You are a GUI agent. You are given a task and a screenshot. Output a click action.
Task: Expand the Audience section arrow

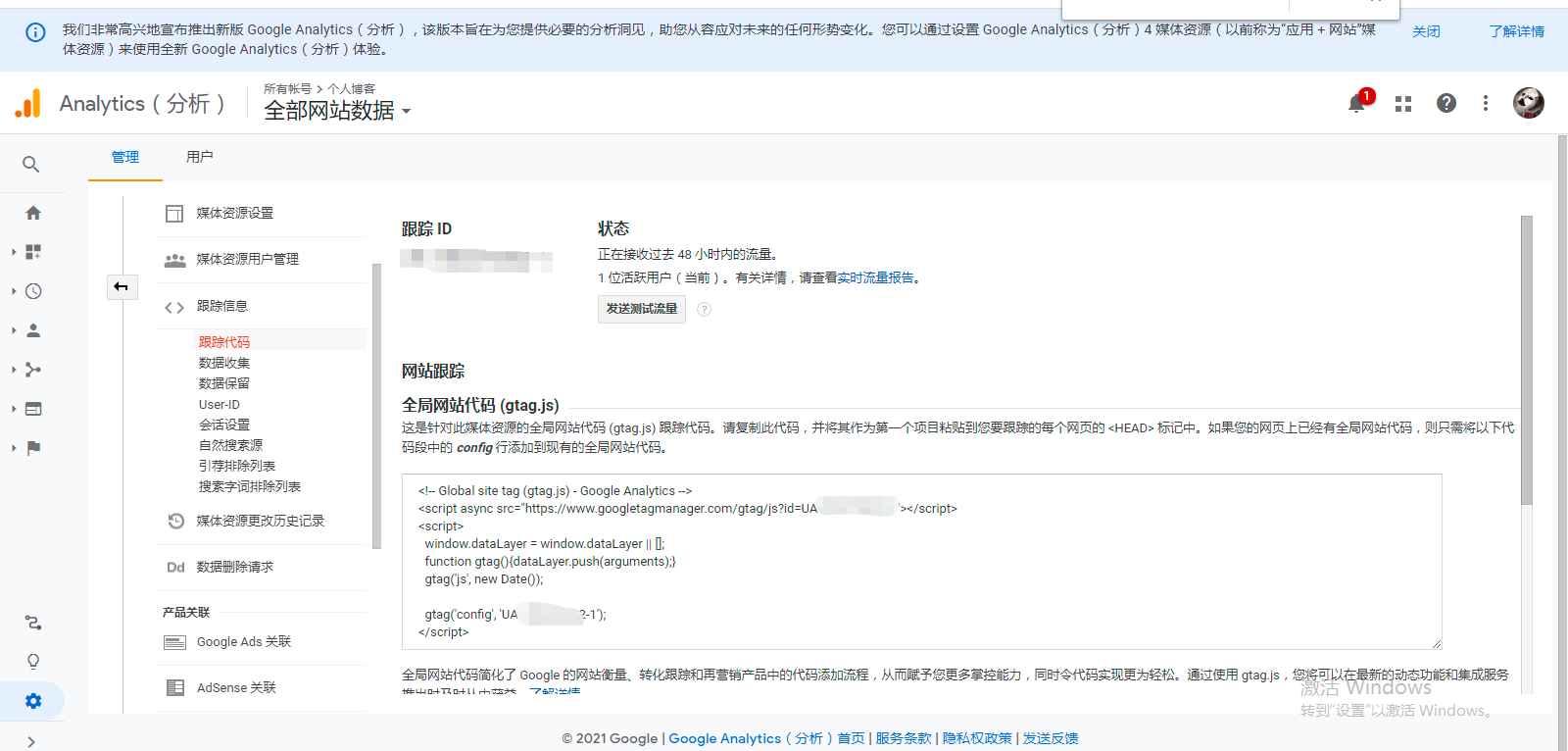14,330
